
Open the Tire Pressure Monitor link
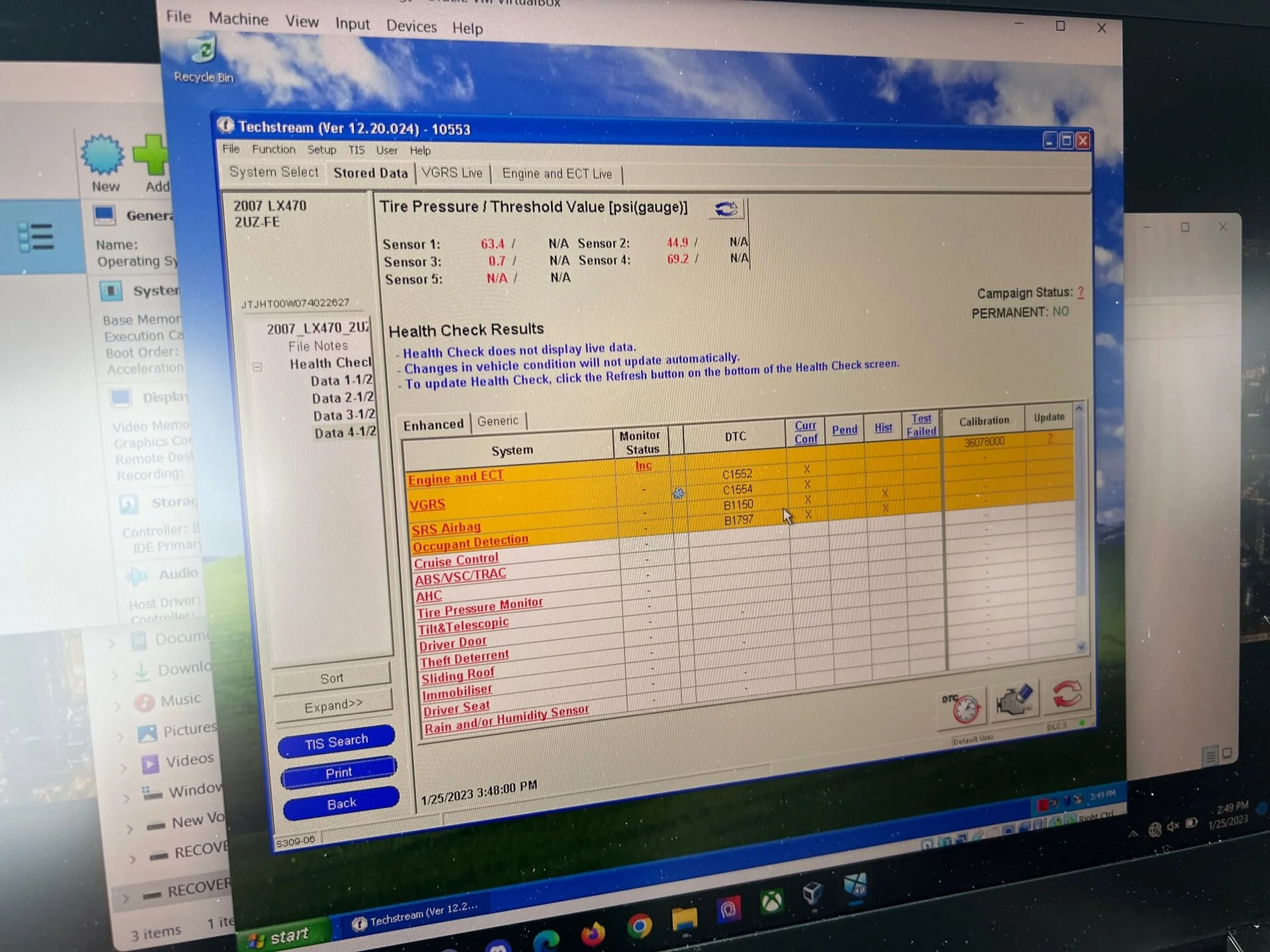tap(480, 607)
